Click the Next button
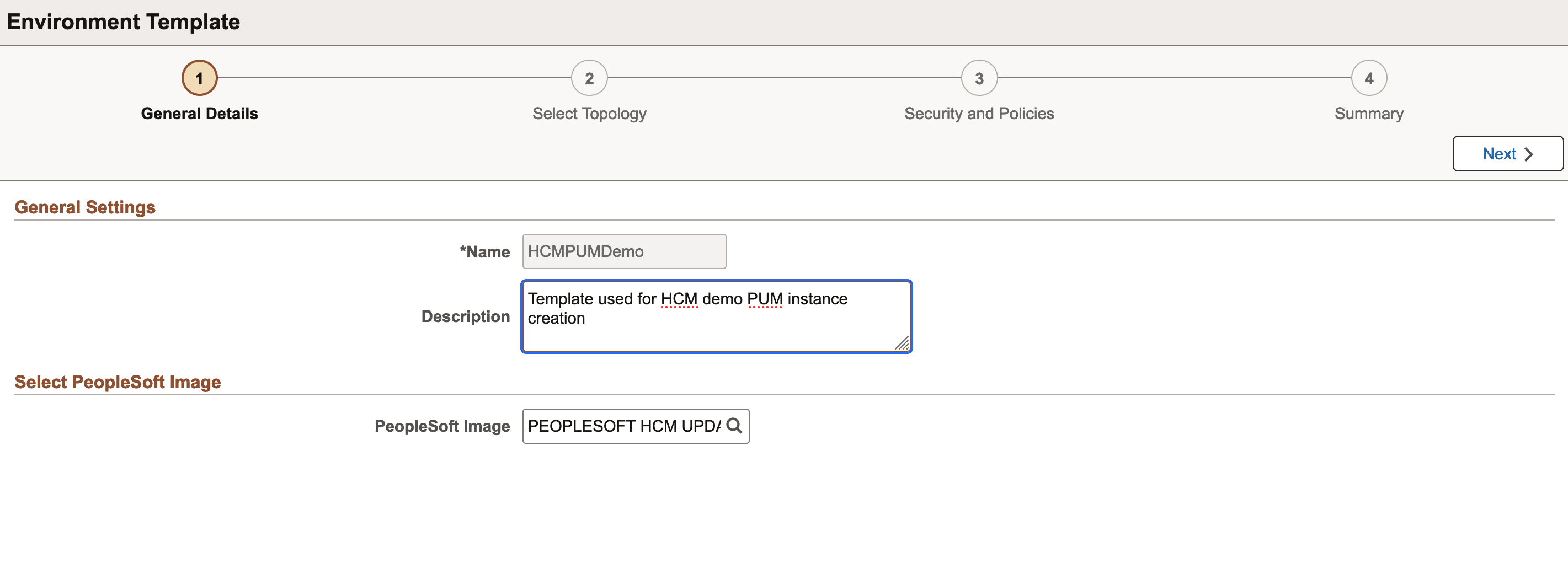1568x569 pixels. [x=1507, y=153]
